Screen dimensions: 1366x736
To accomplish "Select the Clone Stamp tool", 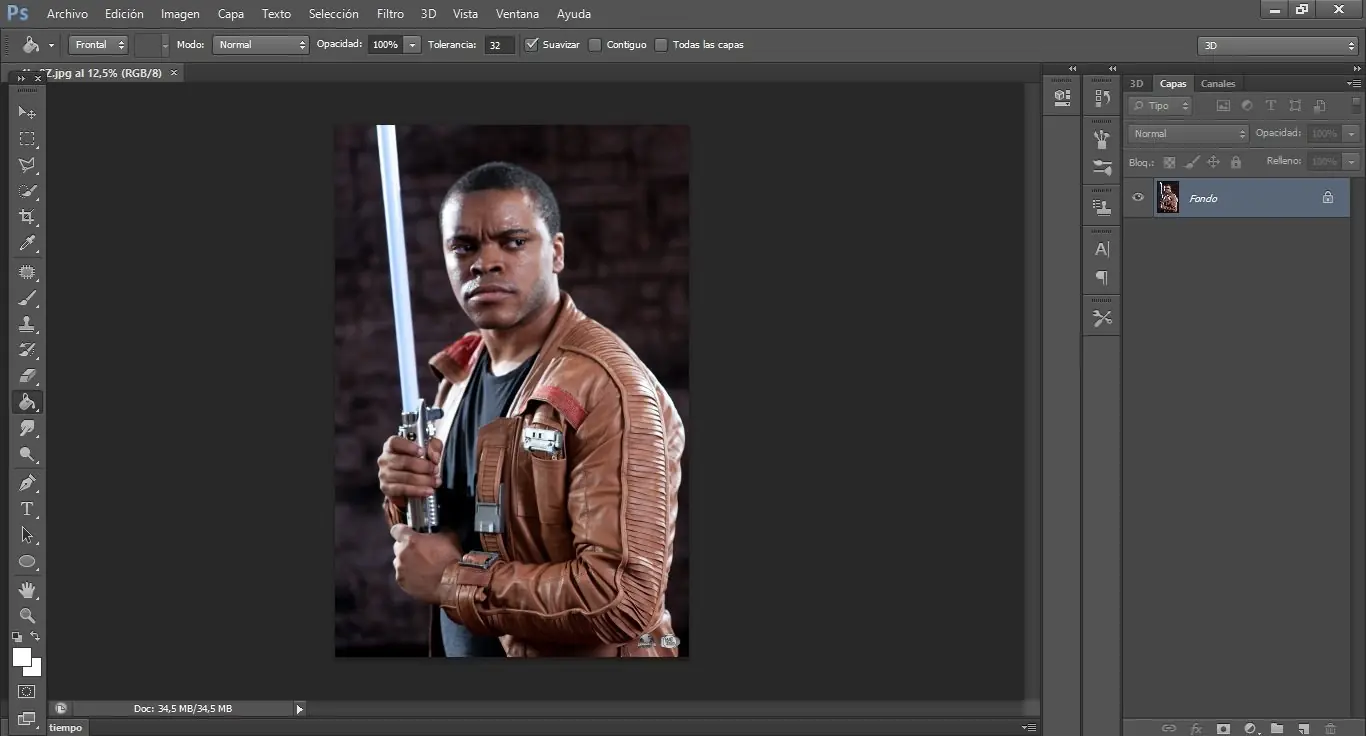I will pos(27,324).
